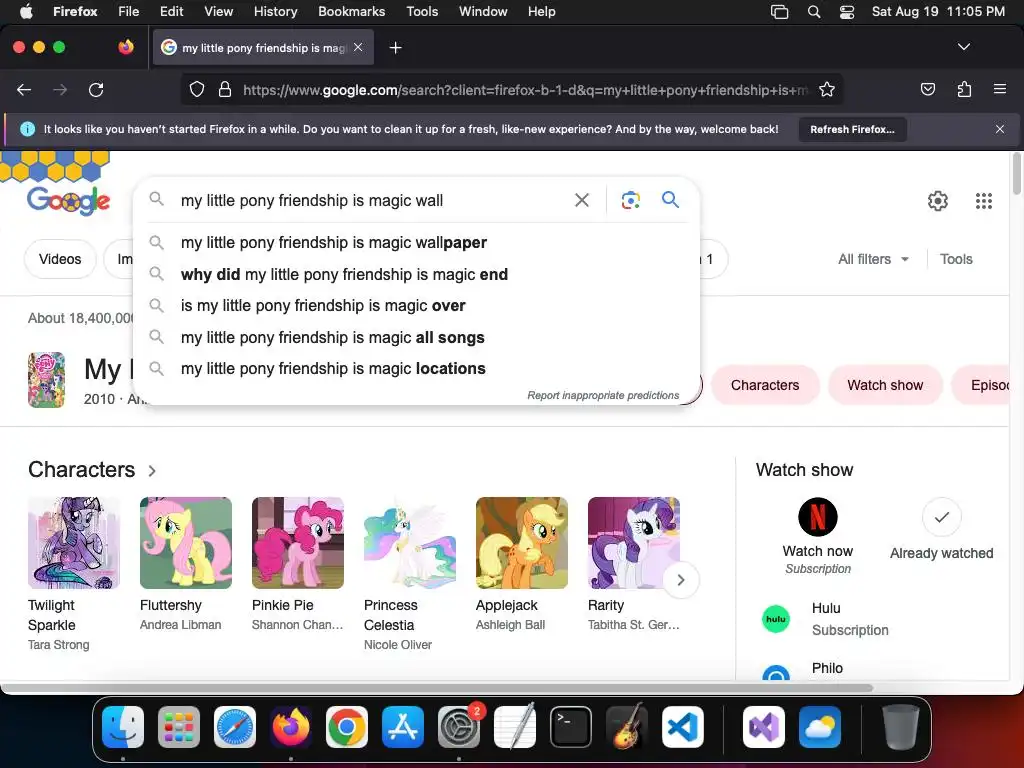The image size is (1024, 768).
Task: Select the Videos filter chip
Action: (60, 259)
